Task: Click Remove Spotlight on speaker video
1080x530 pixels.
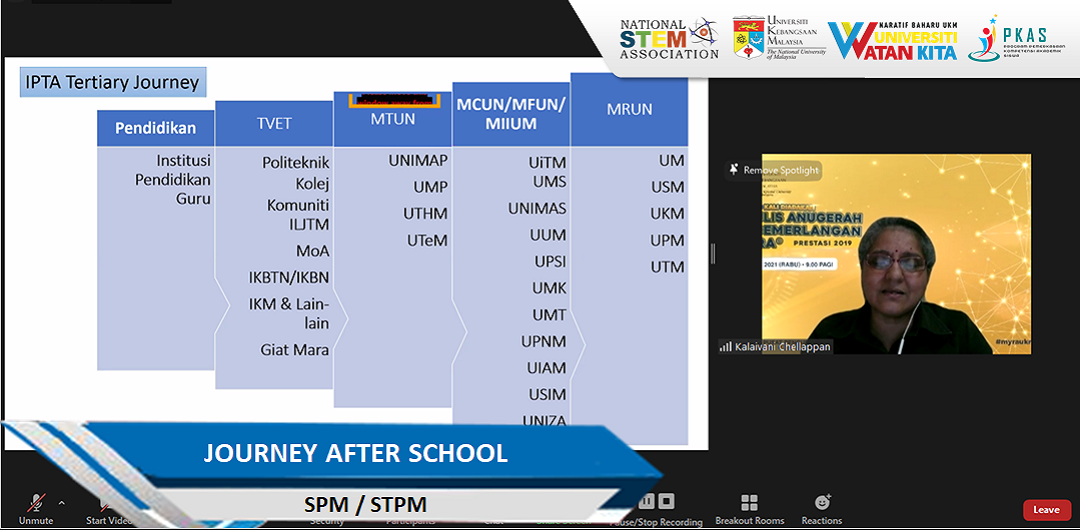Action: coord(774,170)
